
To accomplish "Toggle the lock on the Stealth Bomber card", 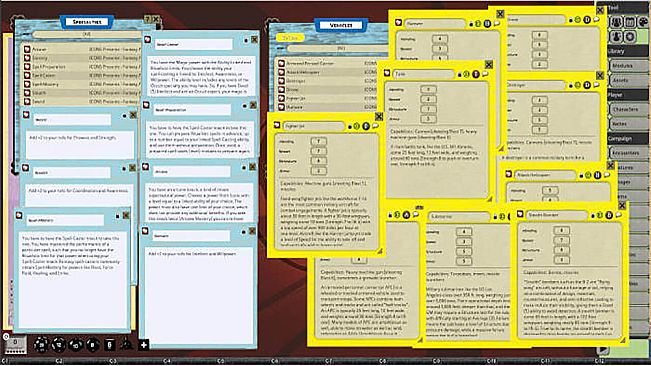I will 593,215.
